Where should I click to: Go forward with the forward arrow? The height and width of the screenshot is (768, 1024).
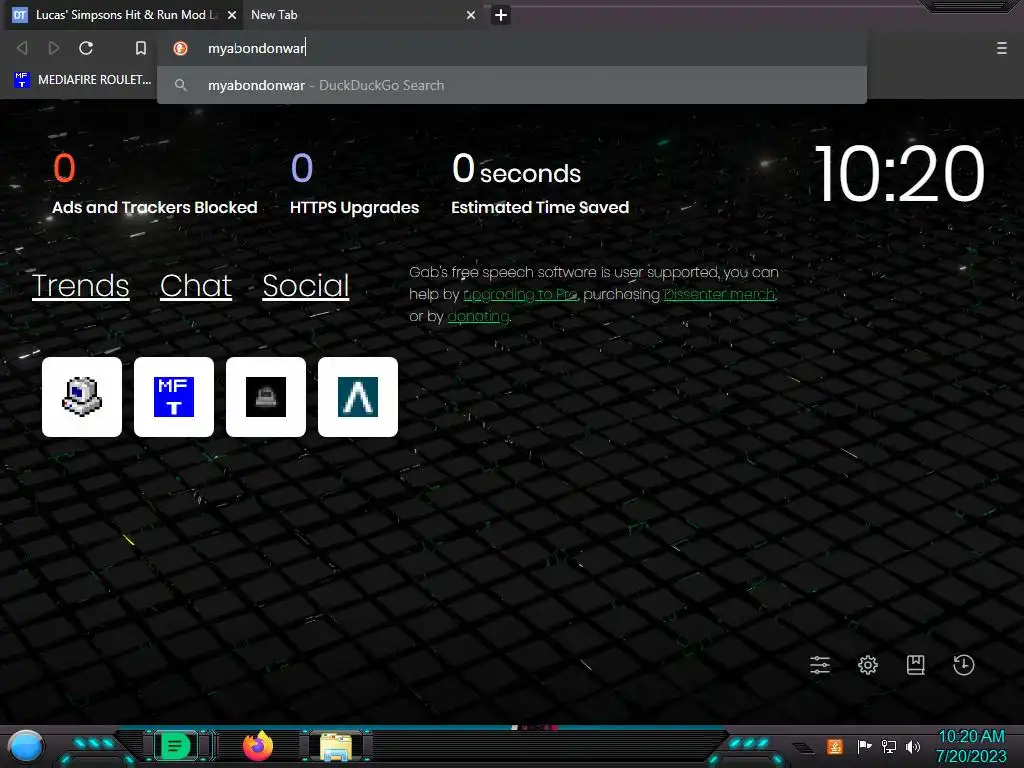point(54,48)
